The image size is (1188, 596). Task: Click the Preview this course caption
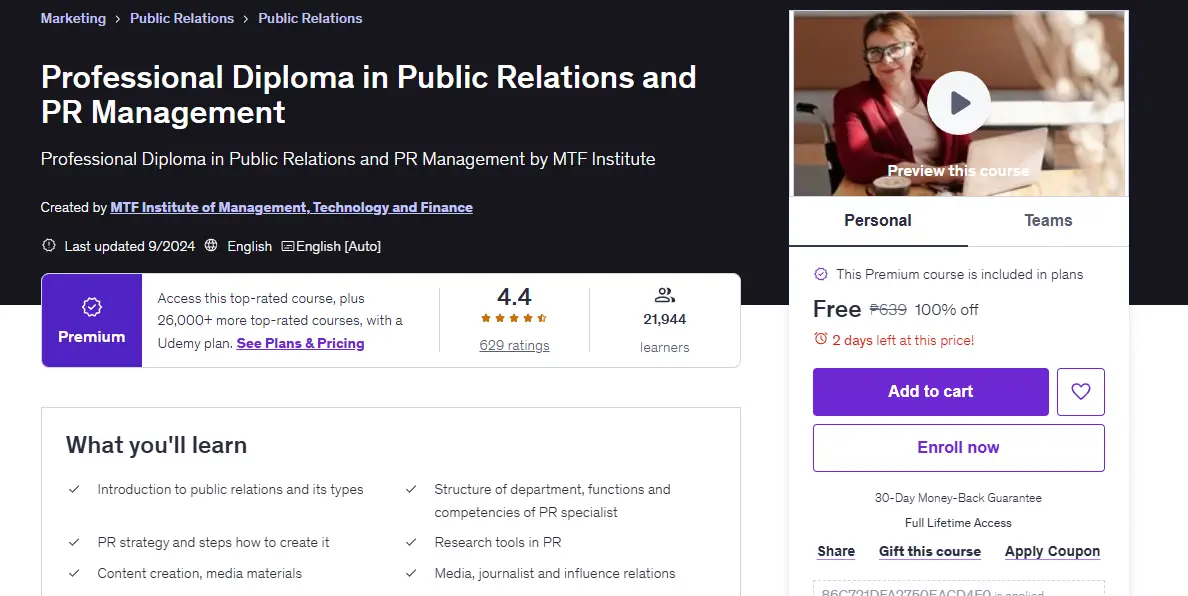(x=958, y=171)
